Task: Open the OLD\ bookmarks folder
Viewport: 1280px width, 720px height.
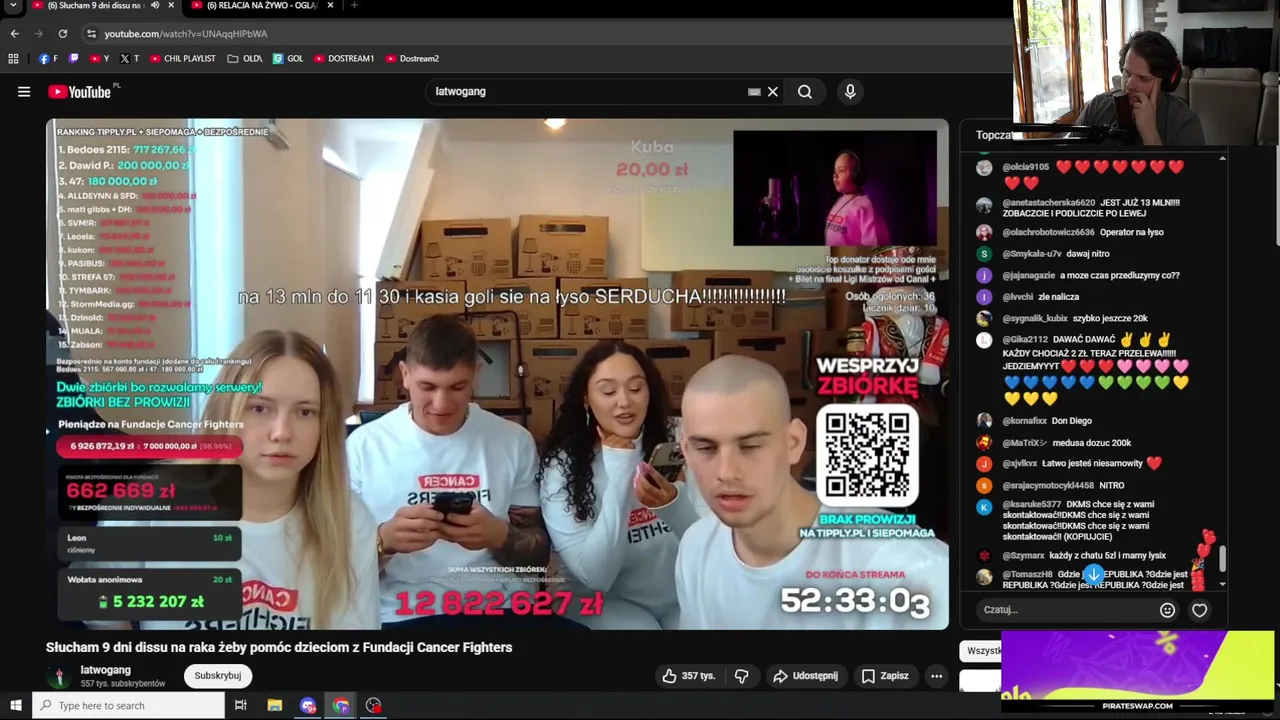Action: 245,59
